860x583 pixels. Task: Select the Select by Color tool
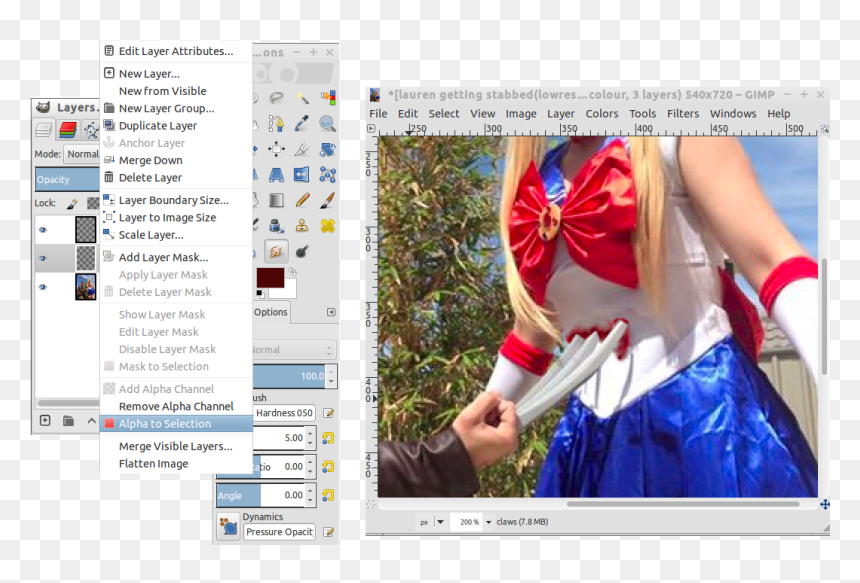point(328,98)
